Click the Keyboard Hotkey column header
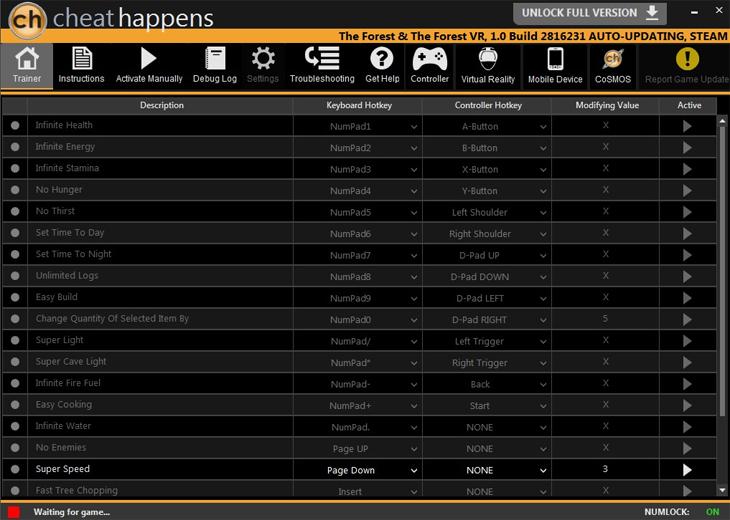Viewport: 730px width, 520px height. (358, 105)
